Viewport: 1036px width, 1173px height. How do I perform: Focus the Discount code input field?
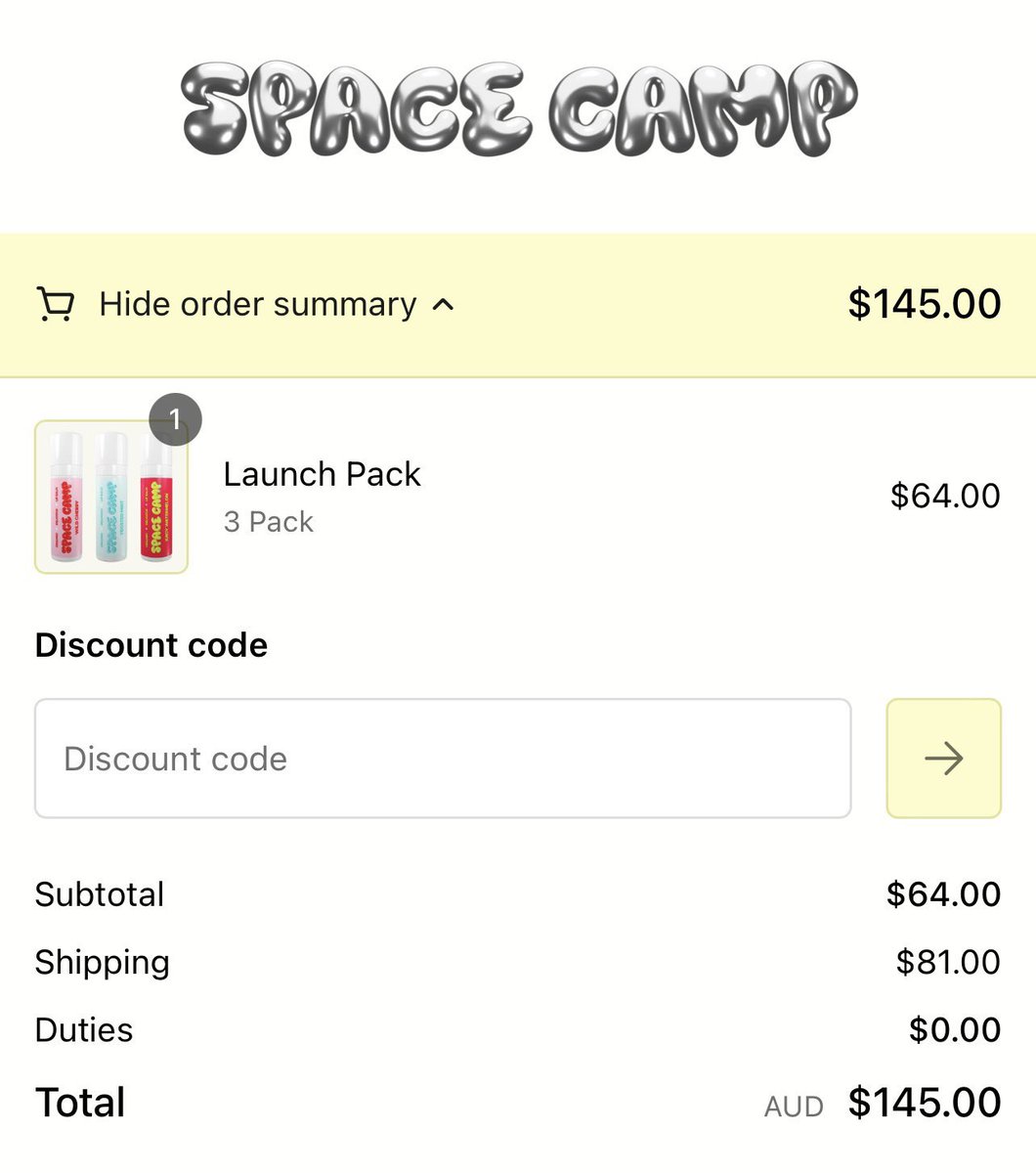click(x=443, y=759)
